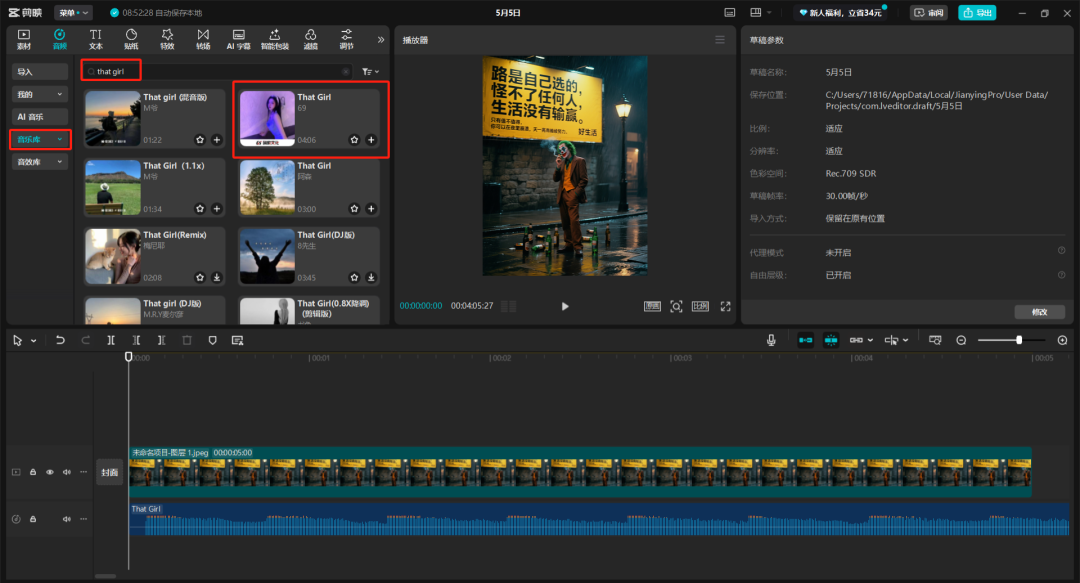The height and width of the screenshot is (583, 1080).
Task: Mute the That Girl audio track
Action: tap(67, 519)
